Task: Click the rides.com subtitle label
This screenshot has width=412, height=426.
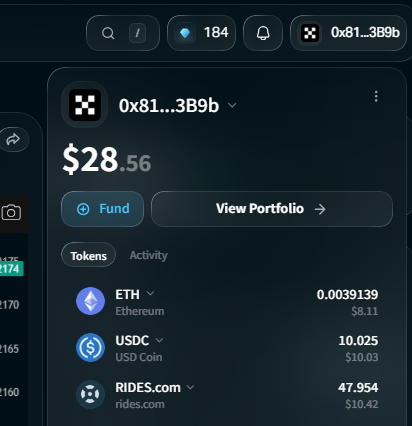Action: 140,404
